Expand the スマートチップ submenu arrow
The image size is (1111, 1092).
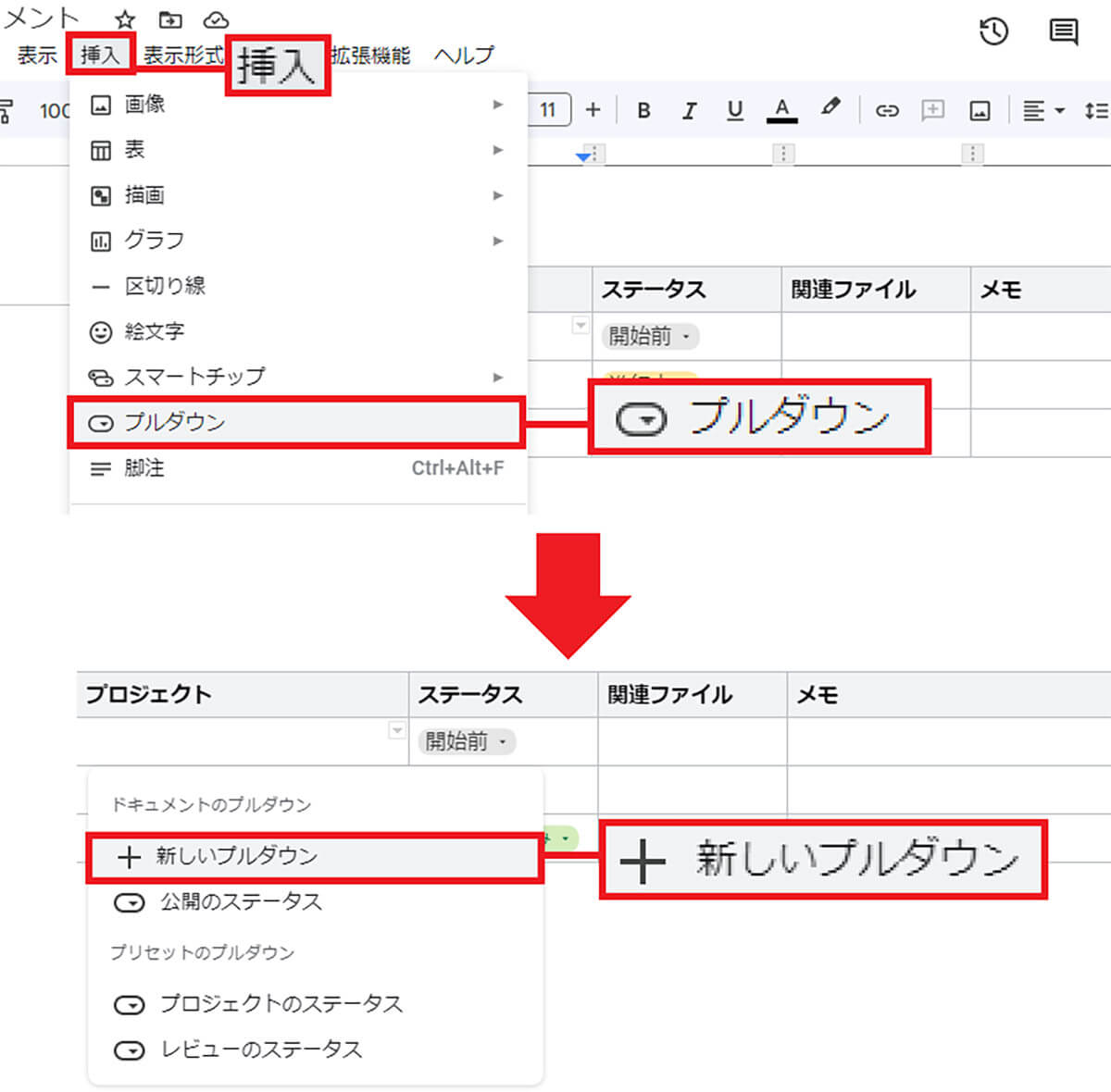point(498,377)
